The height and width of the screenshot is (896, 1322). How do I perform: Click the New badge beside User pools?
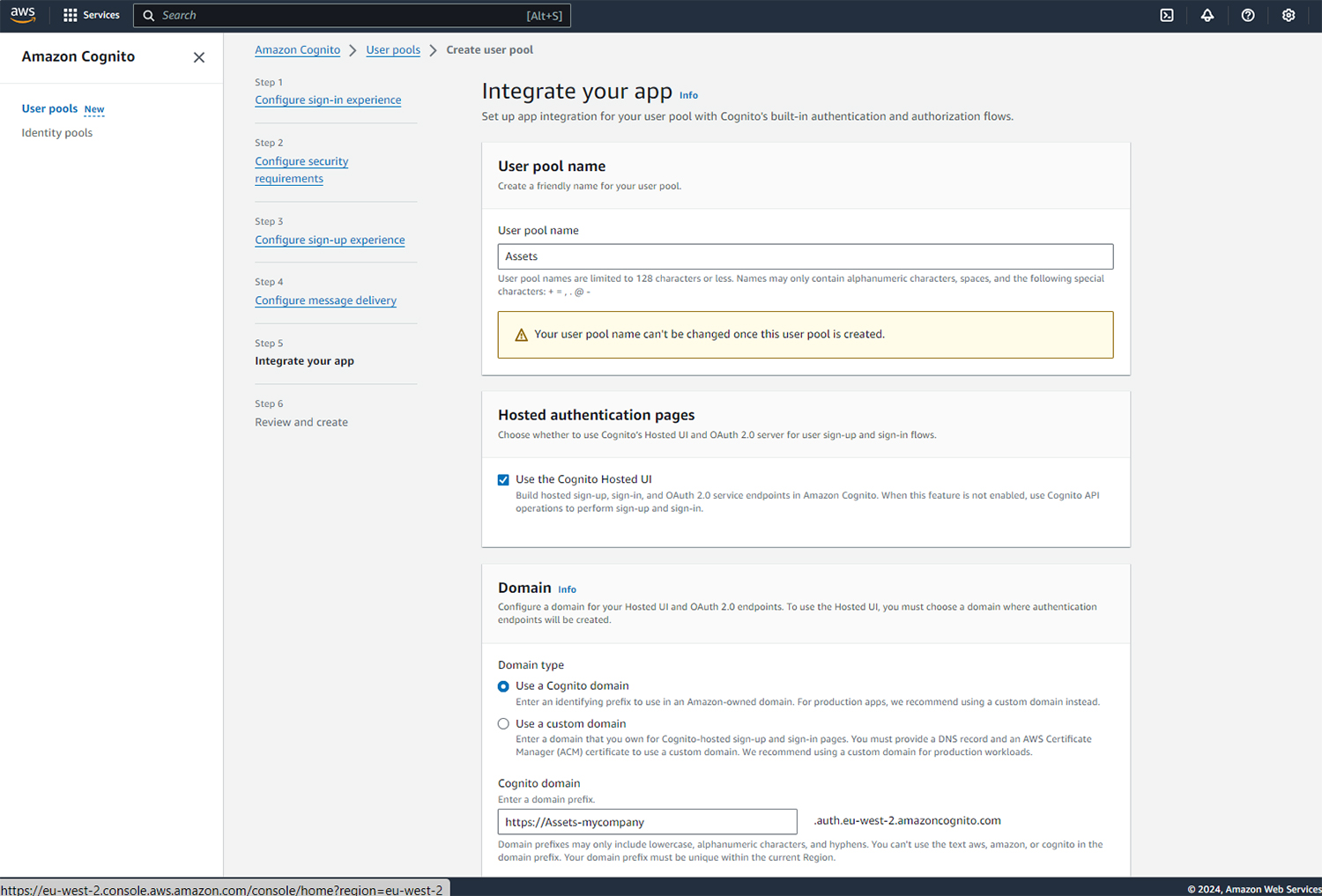coord(94,110)
